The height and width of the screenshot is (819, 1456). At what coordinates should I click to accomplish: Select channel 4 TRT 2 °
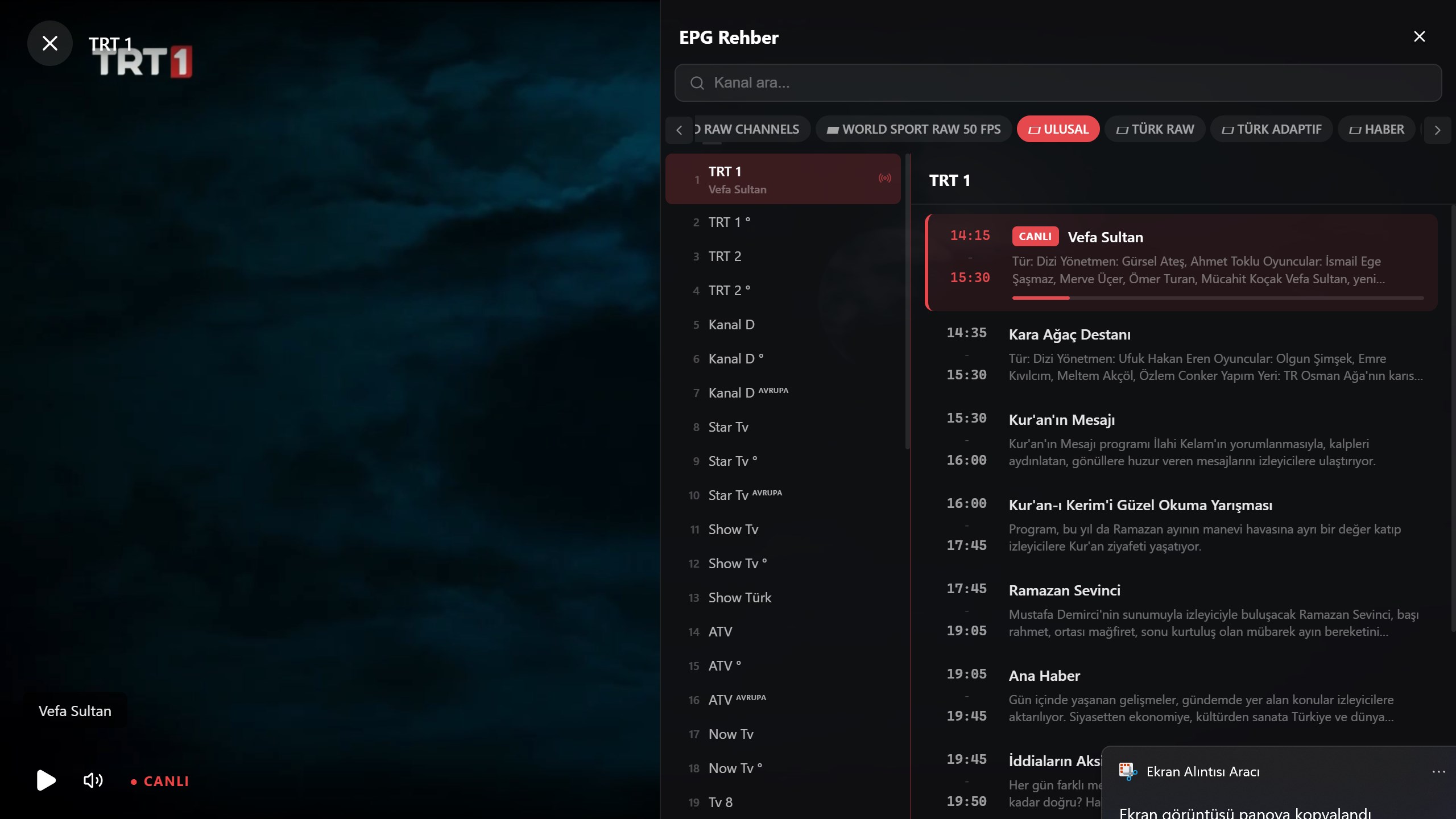point(783,291)
